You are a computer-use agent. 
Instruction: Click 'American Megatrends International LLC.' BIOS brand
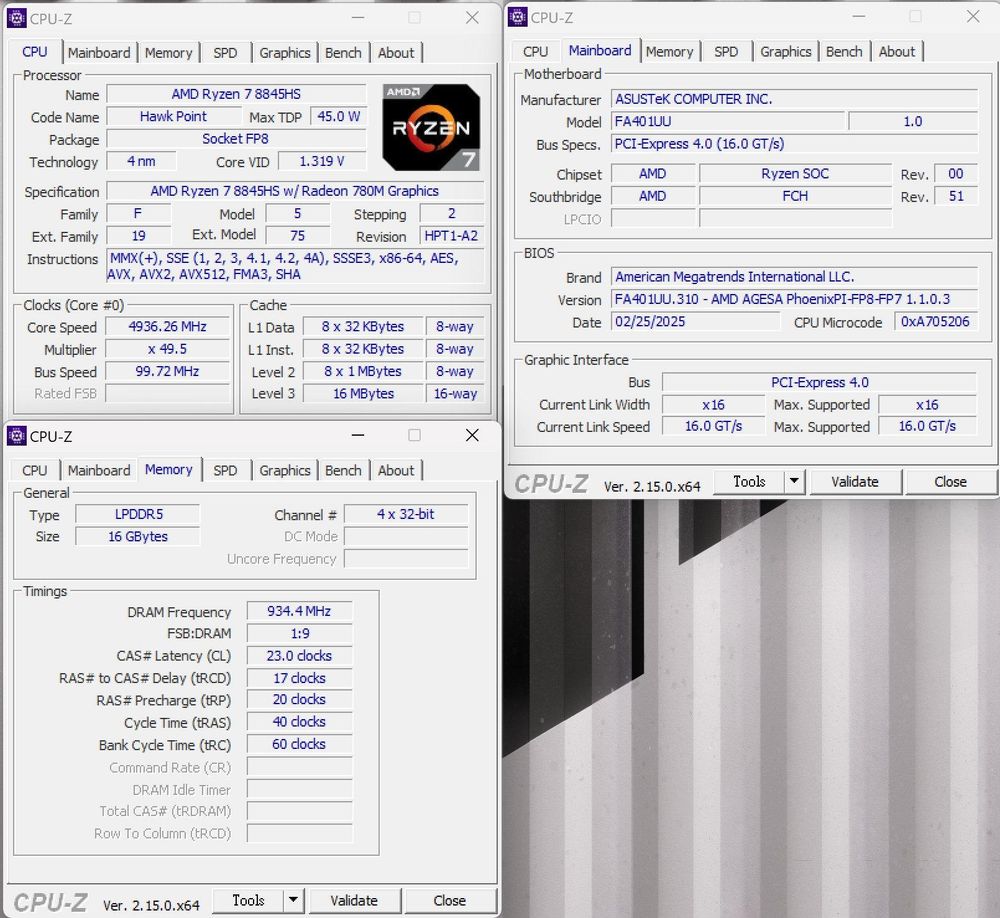[x=794, y=277]
